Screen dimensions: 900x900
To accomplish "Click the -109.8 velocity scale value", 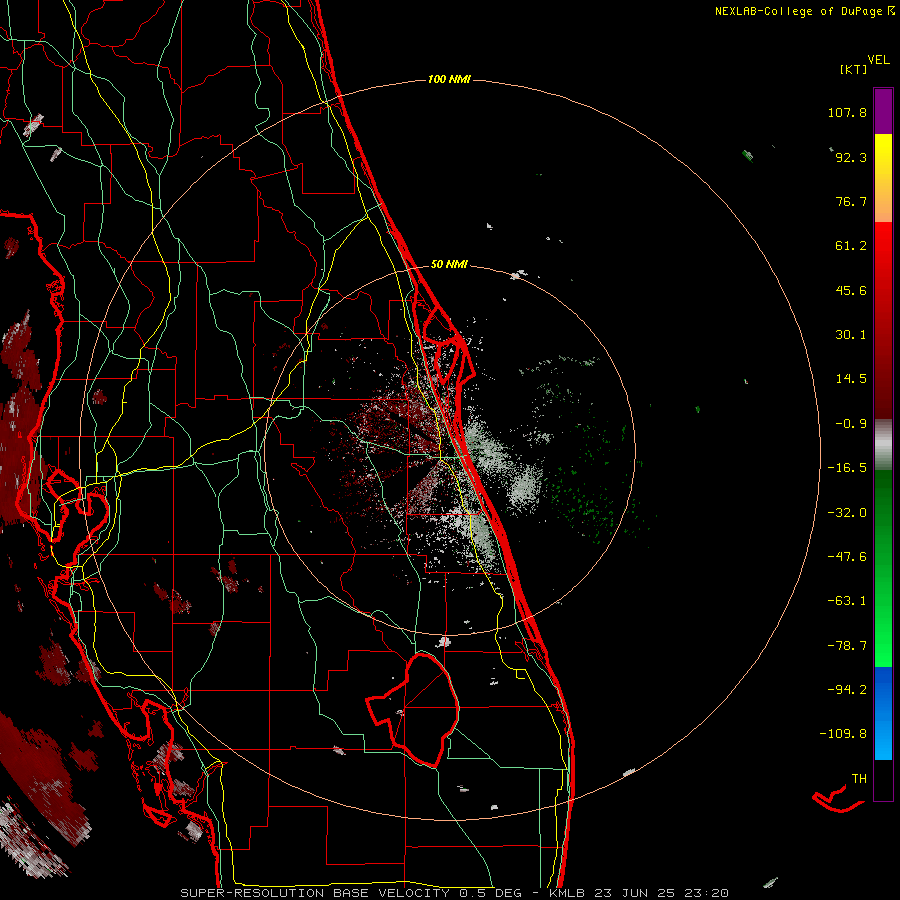I will click(843, 734).
